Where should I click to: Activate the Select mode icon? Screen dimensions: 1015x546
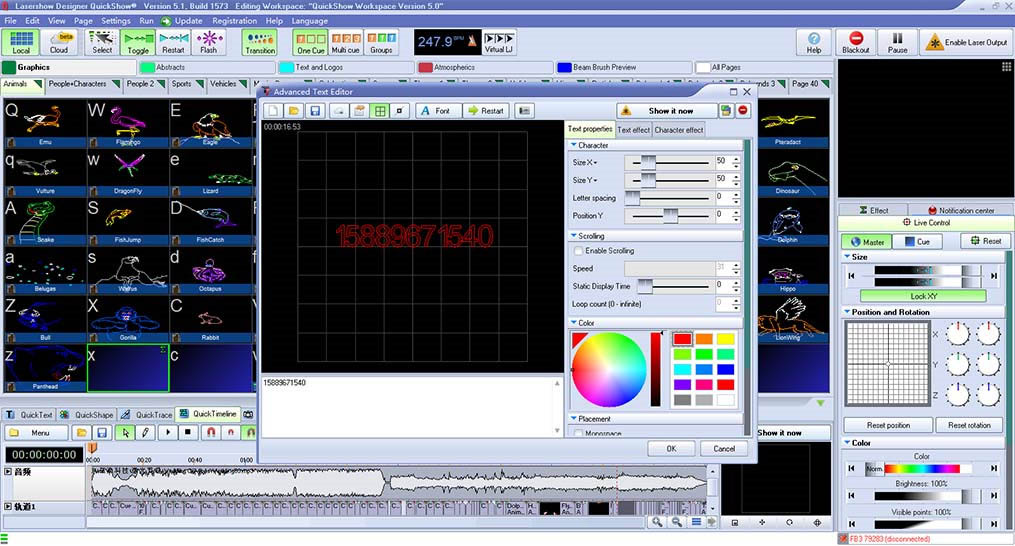(x=102, y=43)
